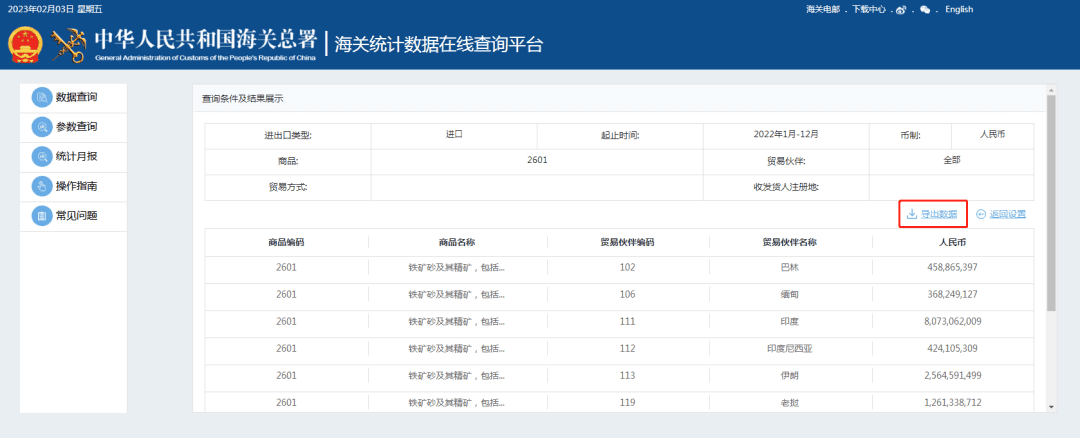Click the 数据查询 sidebar icon
Screen dimensions: 1080x438
coord(41,98)
